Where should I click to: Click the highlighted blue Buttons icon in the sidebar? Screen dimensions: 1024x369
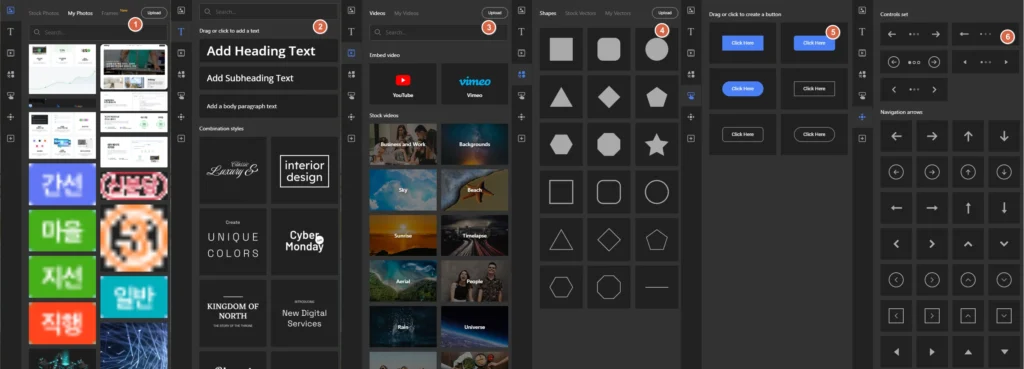[x=692, y=95]
